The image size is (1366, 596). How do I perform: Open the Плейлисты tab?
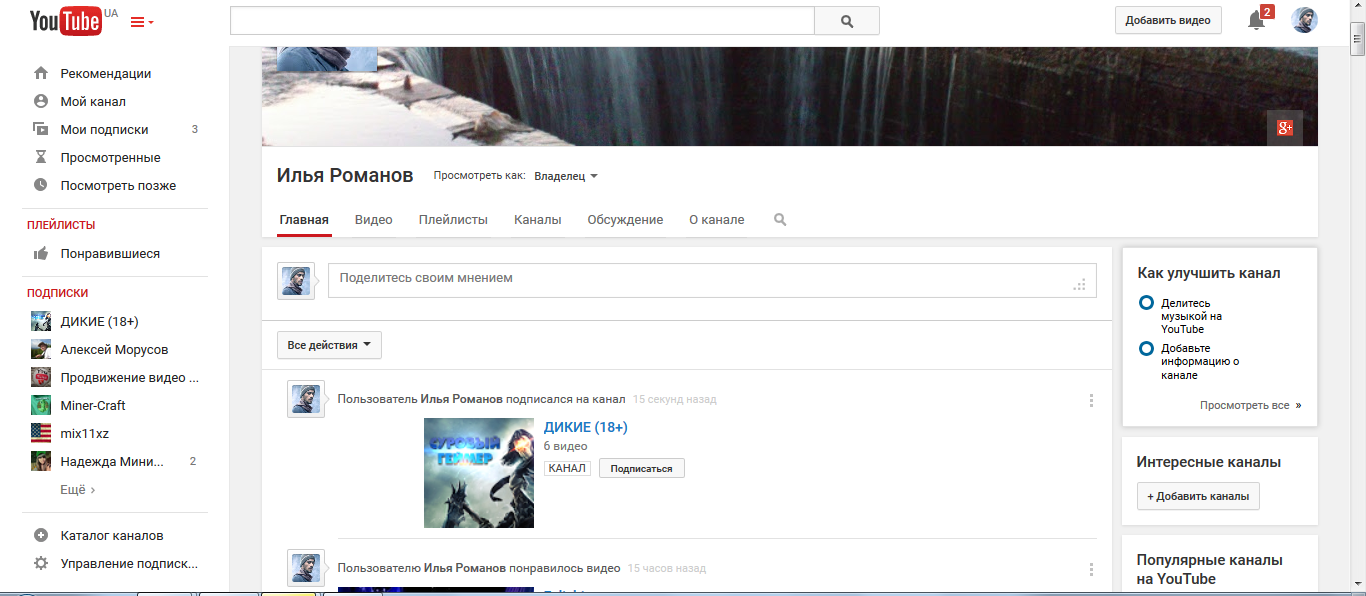[x=453, y=220]
